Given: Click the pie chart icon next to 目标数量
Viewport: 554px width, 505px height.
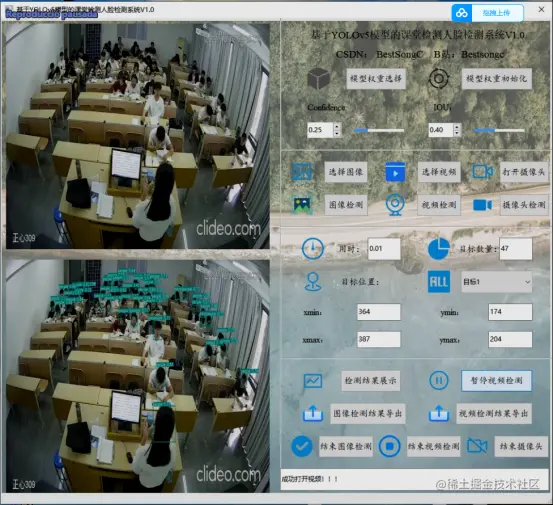Looking at the screenshot, I should click(438, 249).
